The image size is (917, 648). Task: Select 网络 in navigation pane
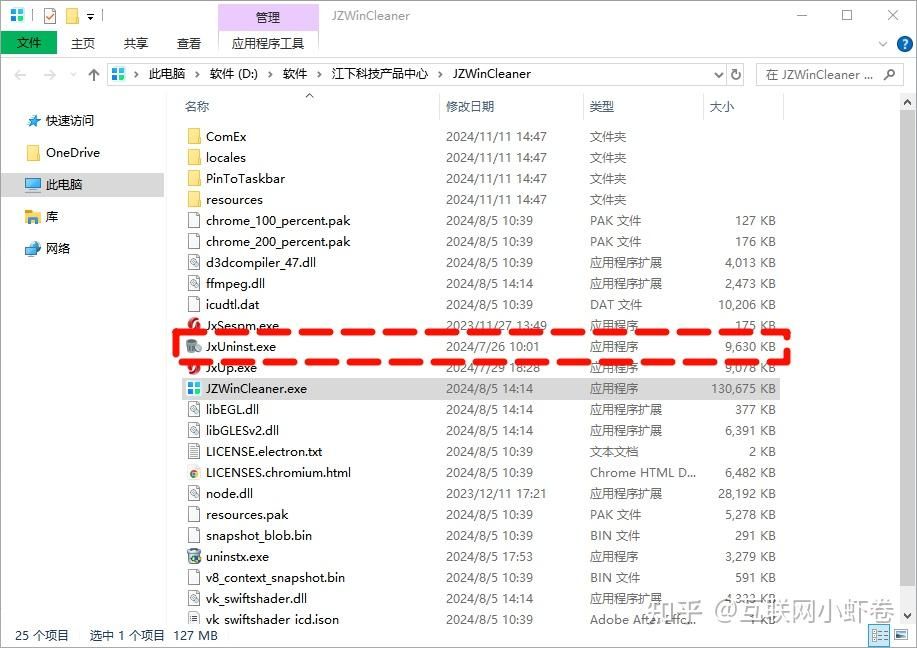[58, 249]
